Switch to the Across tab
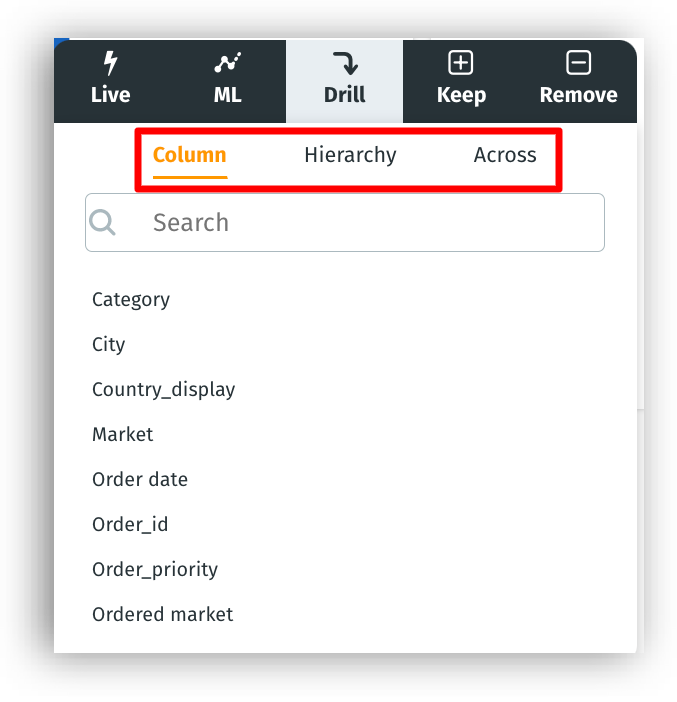This screenshot has height=702, width=677. [x=505, y=156]
